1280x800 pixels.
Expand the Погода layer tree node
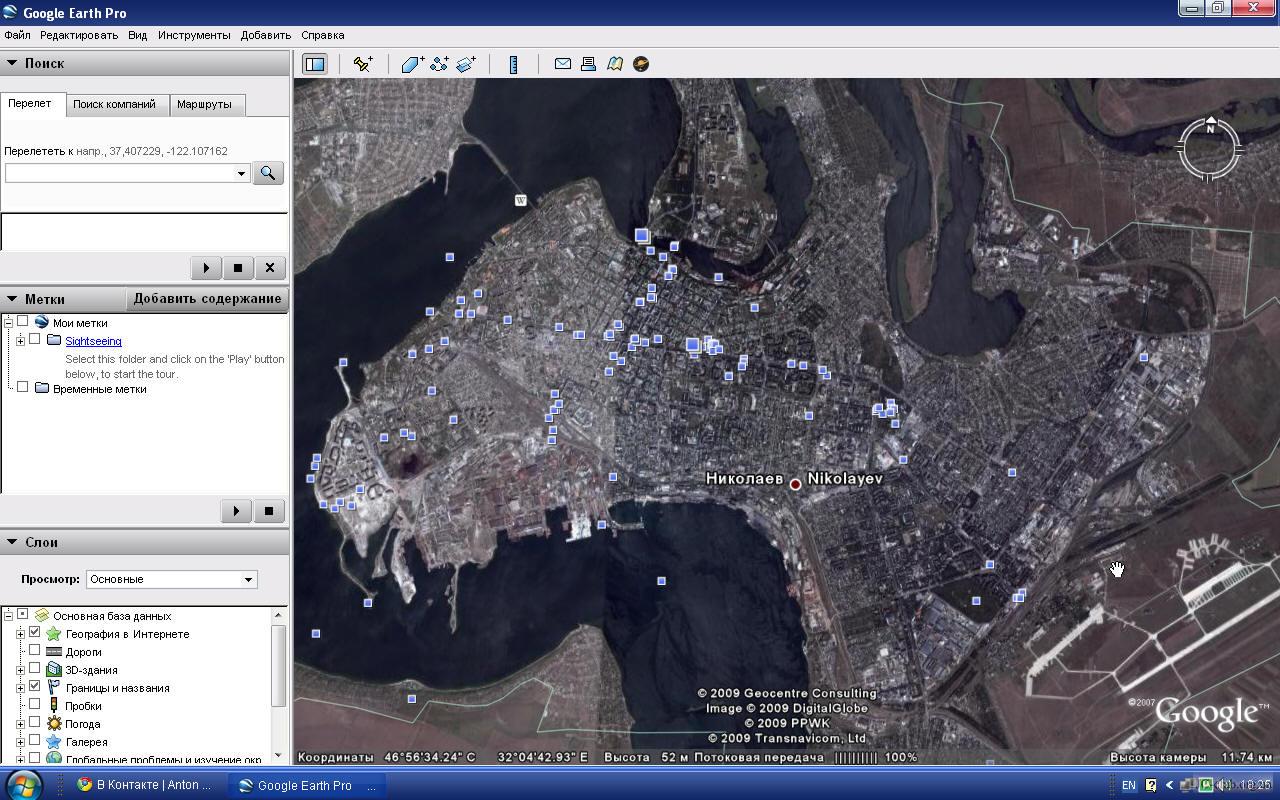coord(20,724)
